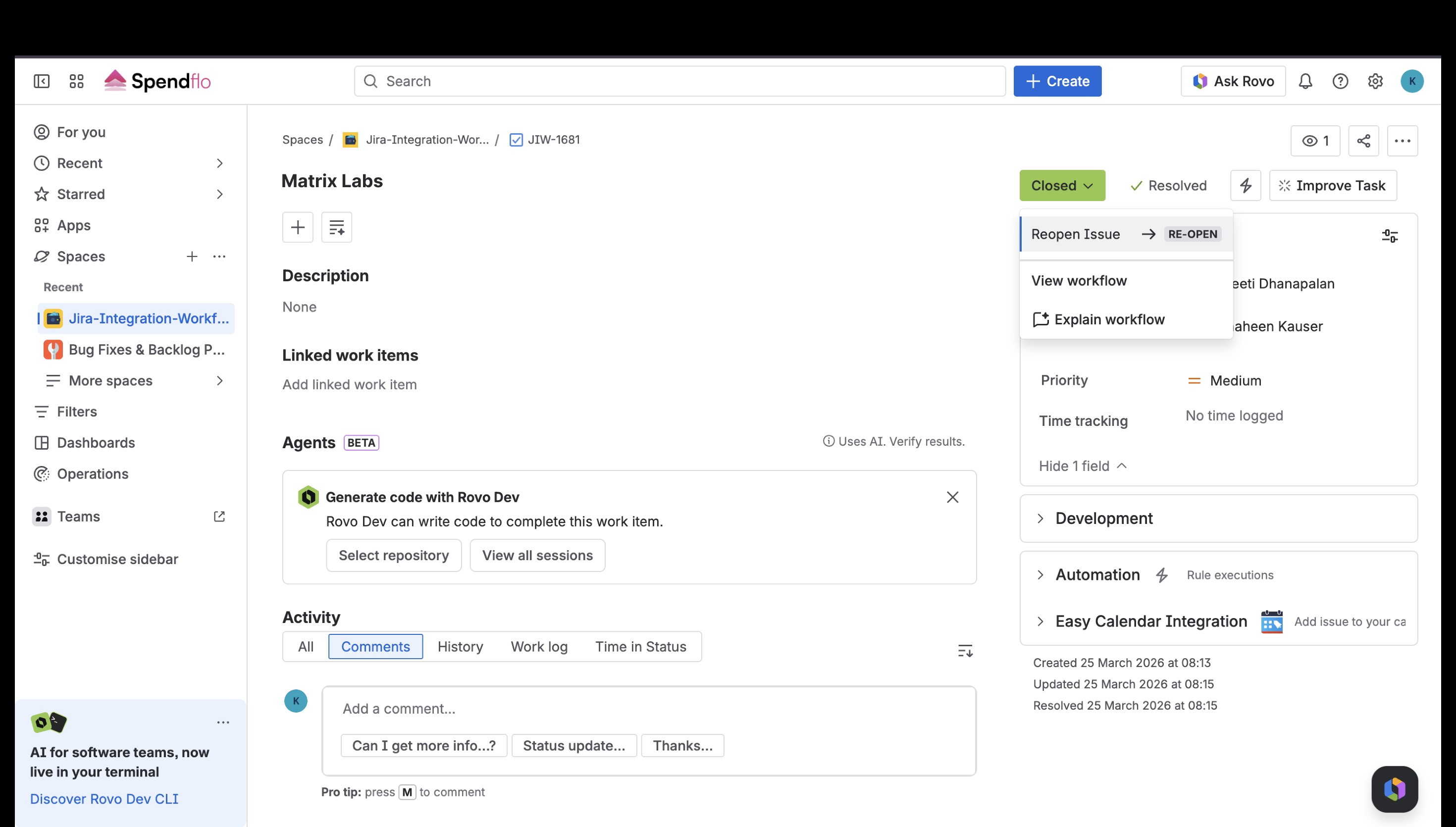This screenshot has height=827, width=1456.
Task: Click the Easy Calendar Integration calendar icon
Action: tap(1271, 621)
